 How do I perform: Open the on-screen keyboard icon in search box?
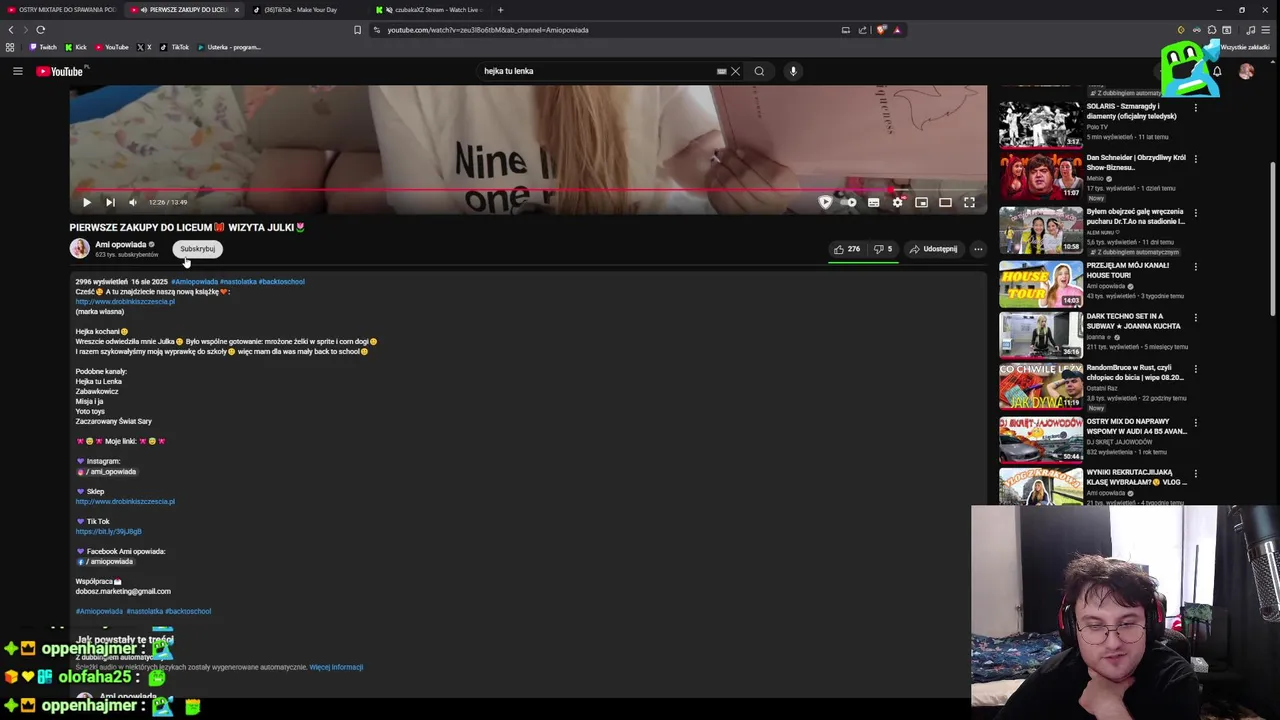click(x=721, y=71)
